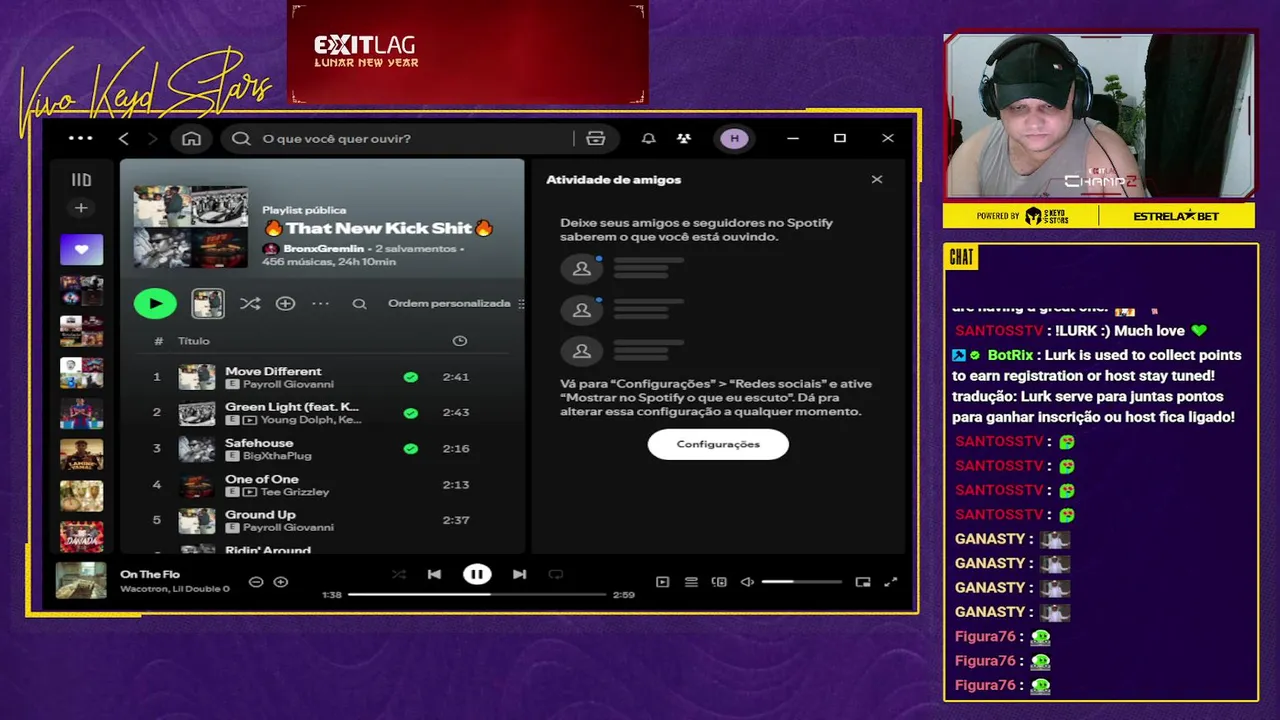Open the "Ordem personalizada" sort dropdown
Viewport: 1280px width, 720px height.
(455, 303)
